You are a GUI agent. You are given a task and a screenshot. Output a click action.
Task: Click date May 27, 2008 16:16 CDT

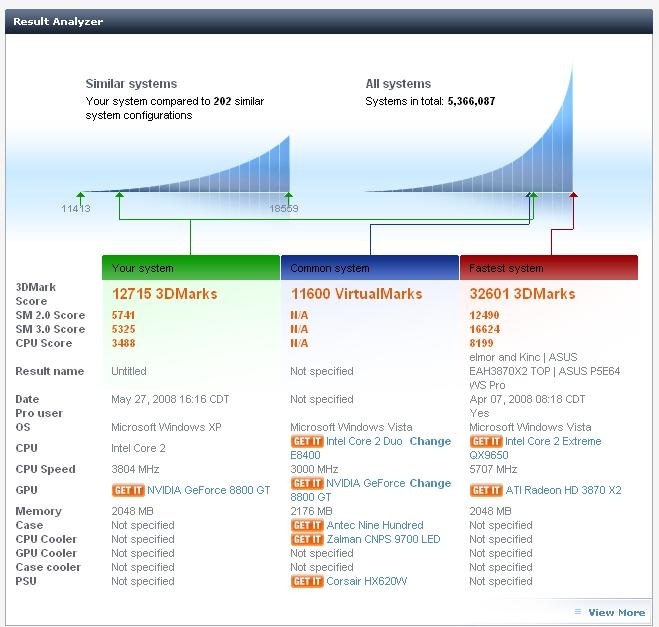[170, 399]
